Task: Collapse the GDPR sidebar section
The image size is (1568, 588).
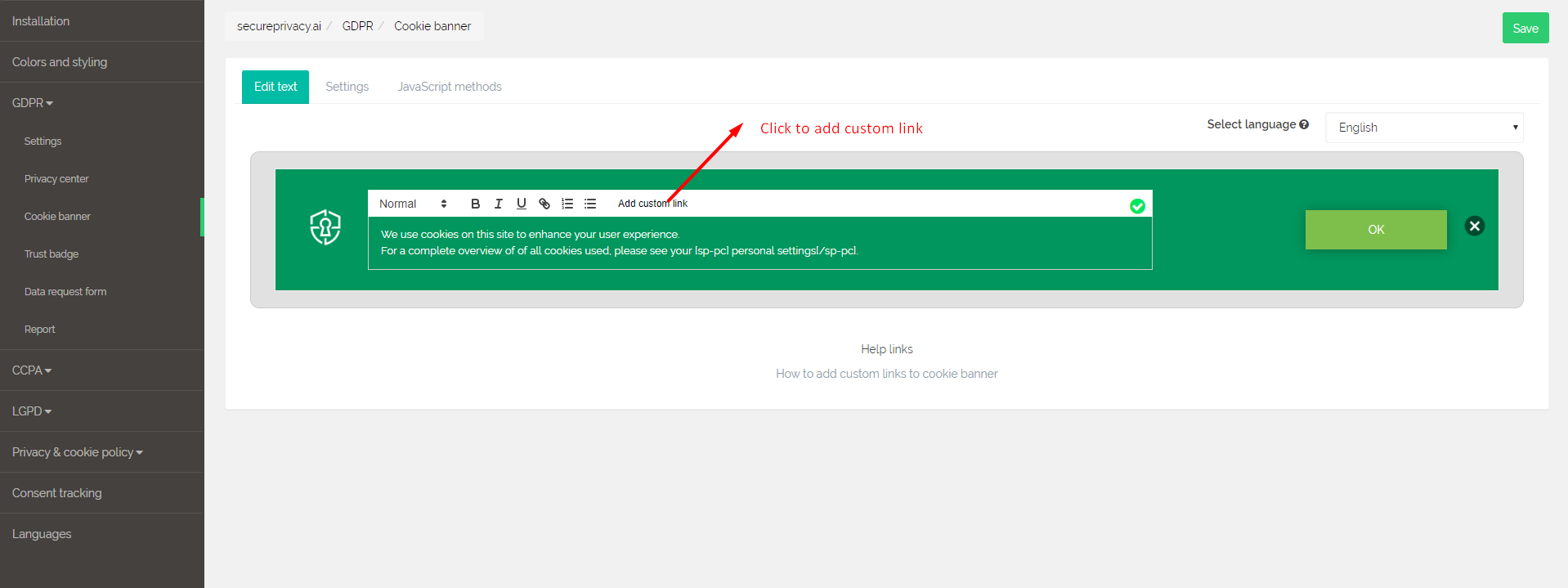Action: (x=33, y=103)
